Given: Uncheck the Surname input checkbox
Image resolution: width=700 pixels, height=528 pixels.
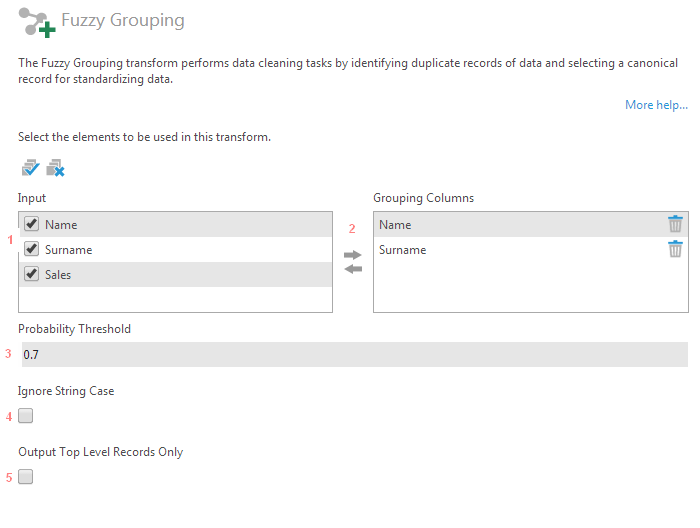Looking at the screenshot, I should coord(32,249).
